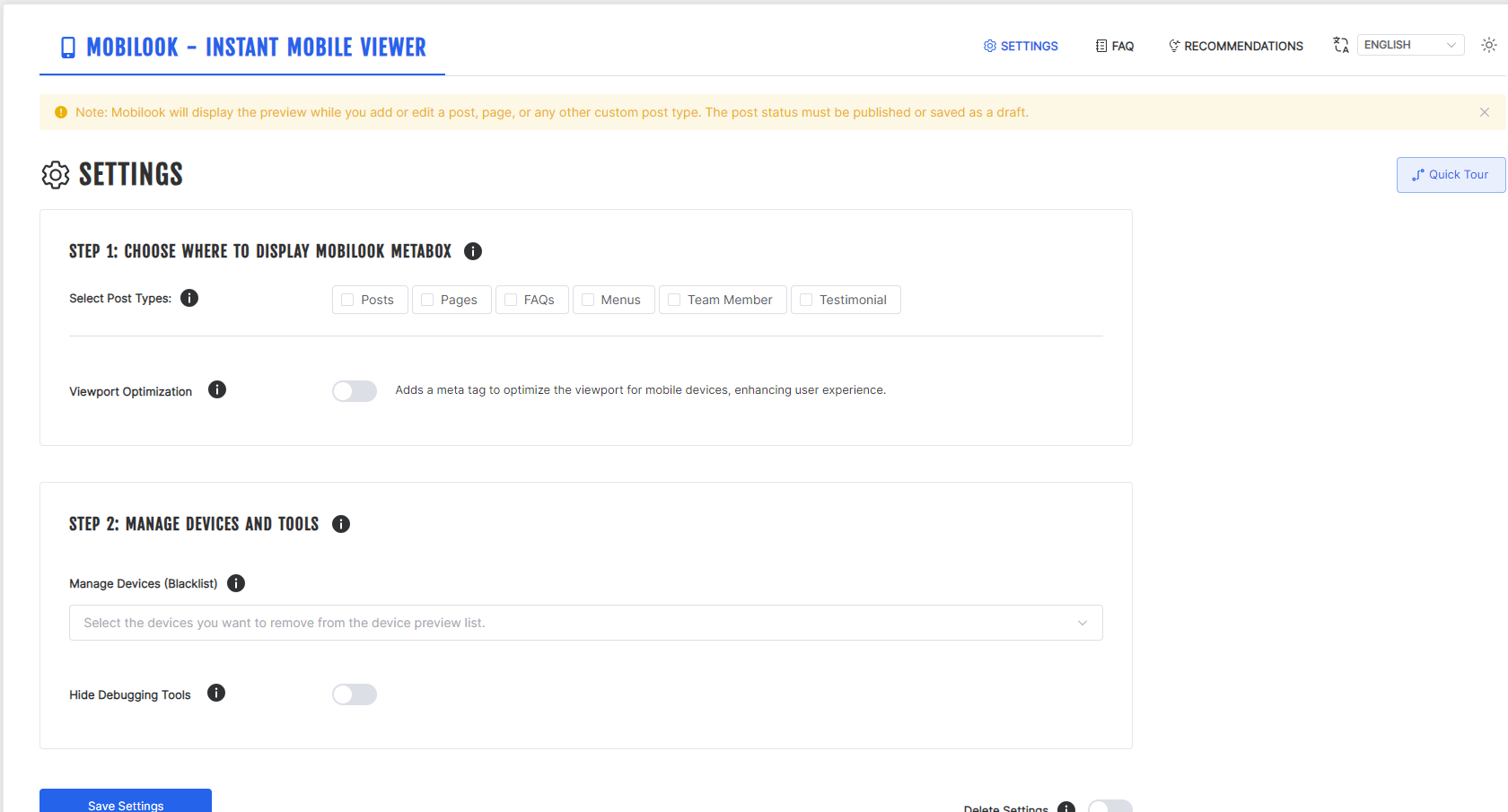Click the Mobilook phone logo icon
This screenshot has height=812, width=1508.
(x=68, y=48)
